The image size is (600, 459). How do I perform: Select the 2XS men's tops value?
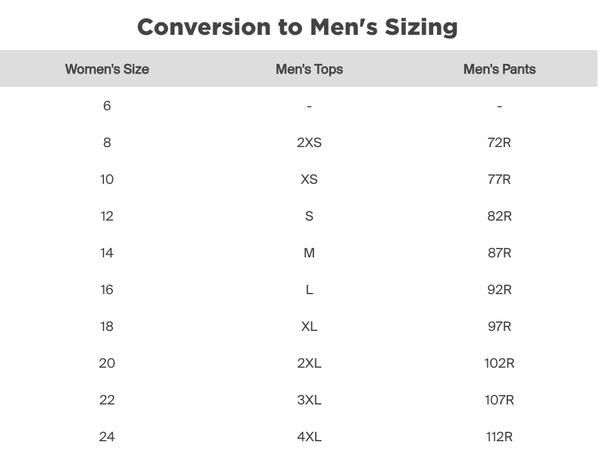(x=309, y=142)
